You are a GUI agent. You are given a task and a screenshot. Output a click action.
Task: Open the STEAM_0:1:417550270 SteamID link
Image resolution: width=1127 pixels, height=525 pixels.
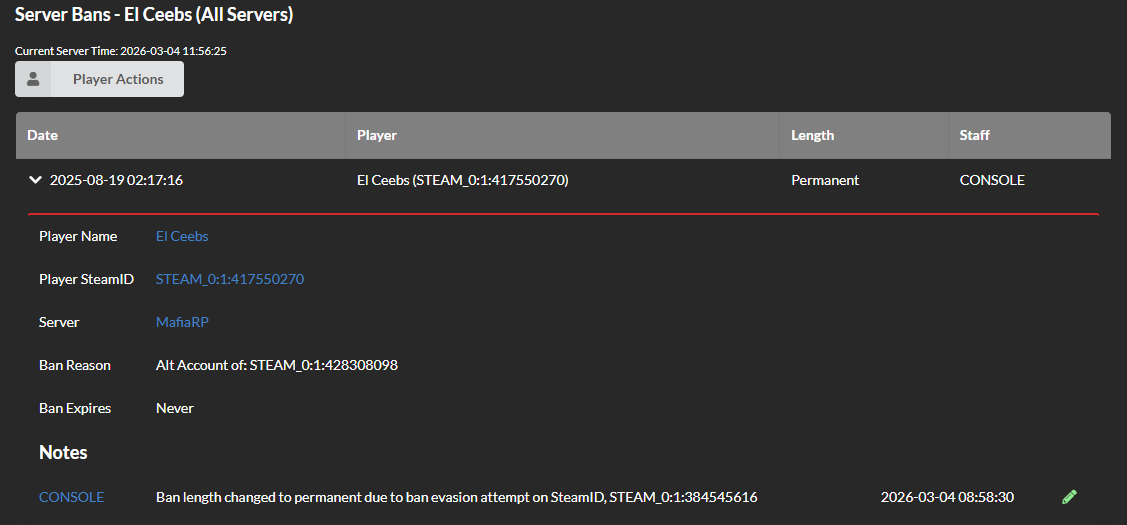pos(230,280)
